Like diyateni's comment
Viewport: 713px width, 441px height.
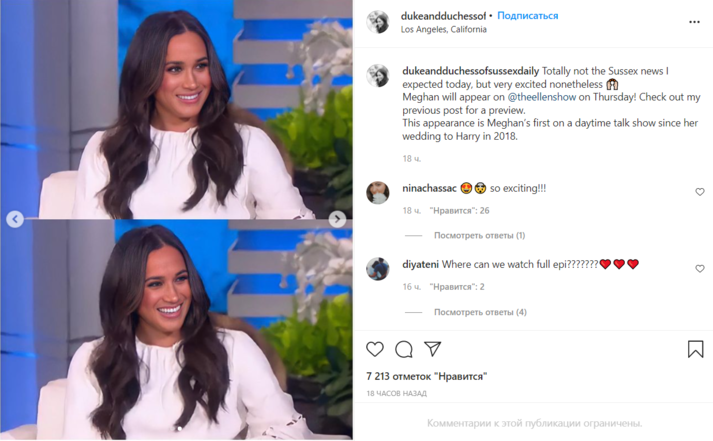[700, 269]
